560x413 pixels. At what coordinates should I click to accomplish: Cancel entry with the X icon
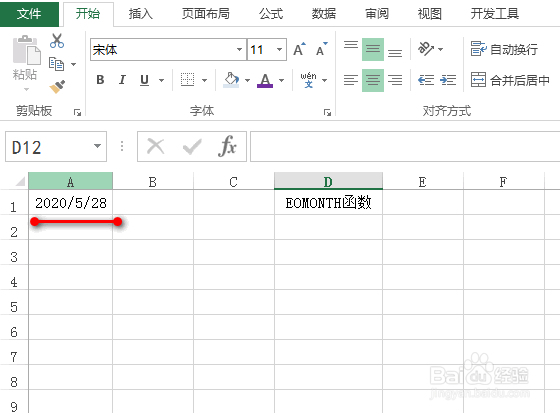156,146
